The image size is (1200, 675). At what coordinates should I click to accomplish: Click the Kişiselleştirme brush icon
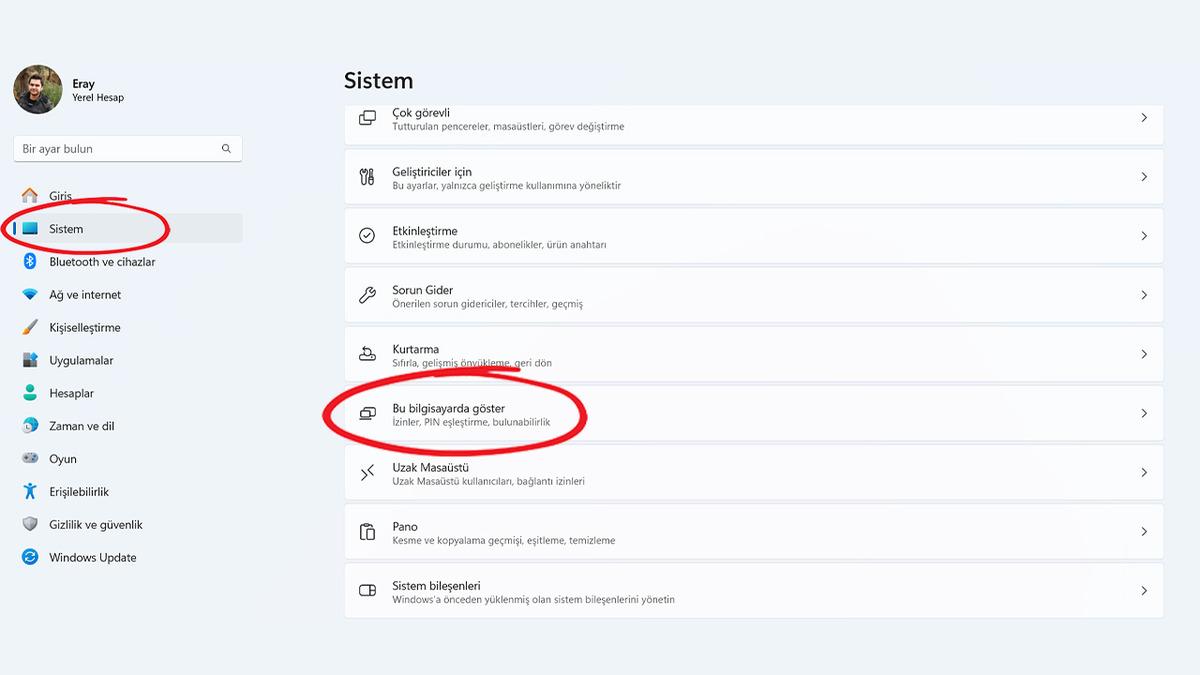click(x=30, y=328)
